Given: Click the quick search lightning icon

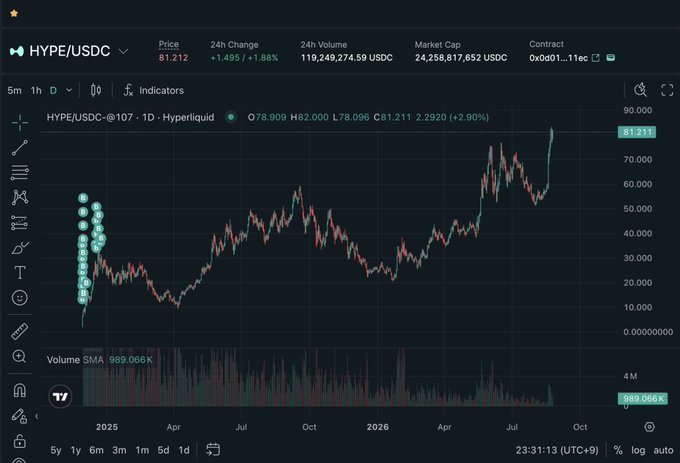Looking at the screenshot, I should (640, 90).
